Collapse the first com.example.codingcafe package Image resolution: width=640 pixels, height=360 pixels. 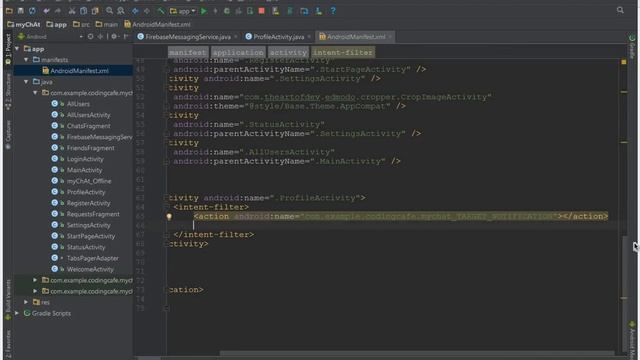36,93
